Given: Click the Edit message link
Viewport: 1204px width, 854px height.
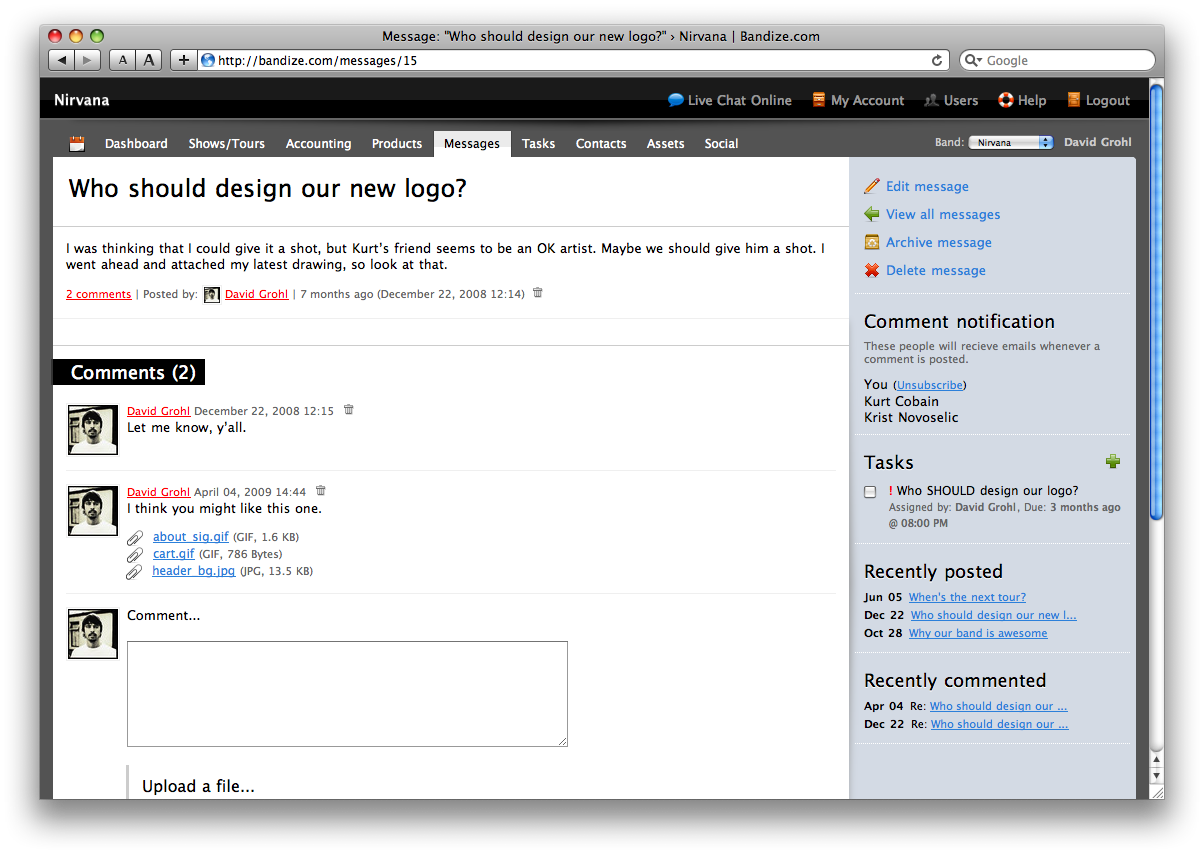Looking at the screenshot, I should pos(927,186).
